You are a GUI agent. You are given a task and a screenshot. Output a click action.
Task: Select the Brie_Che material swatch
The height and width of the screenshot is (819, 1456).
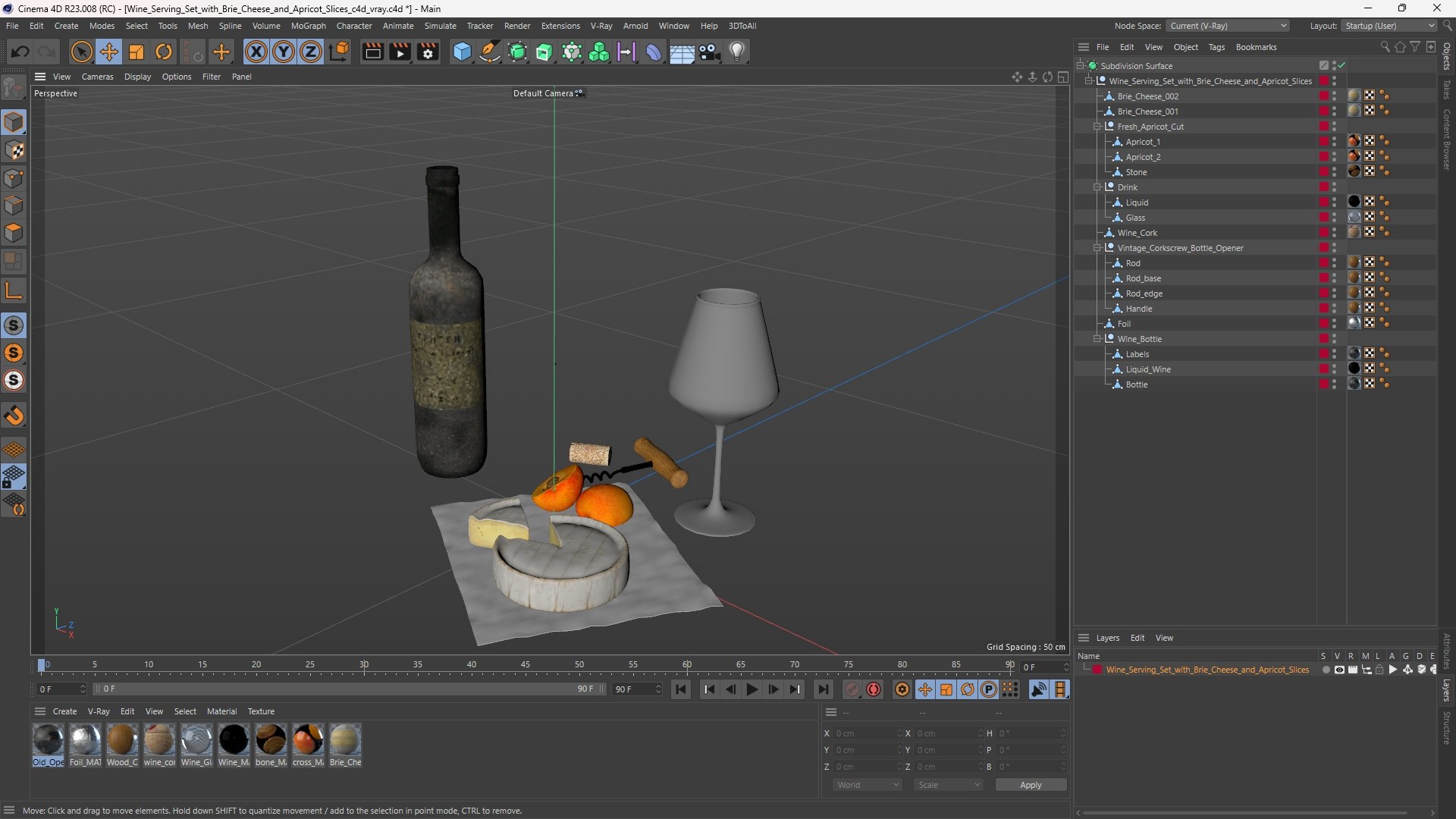345,745
